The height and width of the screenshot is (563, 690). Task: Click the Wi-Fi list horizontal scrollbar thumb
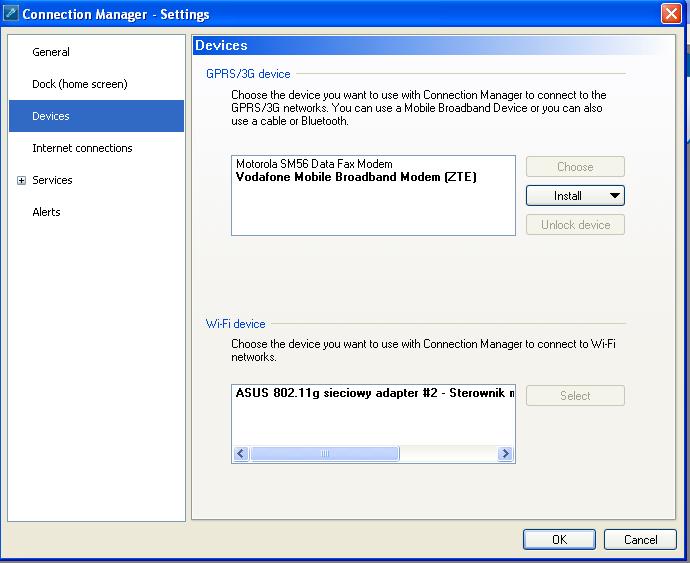pos(325,454)
